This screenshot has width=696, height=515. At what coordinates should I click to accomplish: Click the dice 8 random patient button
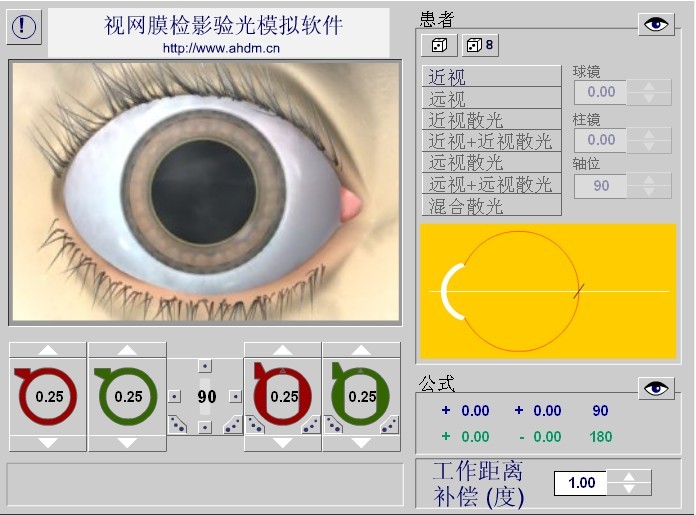coord(480,45)
